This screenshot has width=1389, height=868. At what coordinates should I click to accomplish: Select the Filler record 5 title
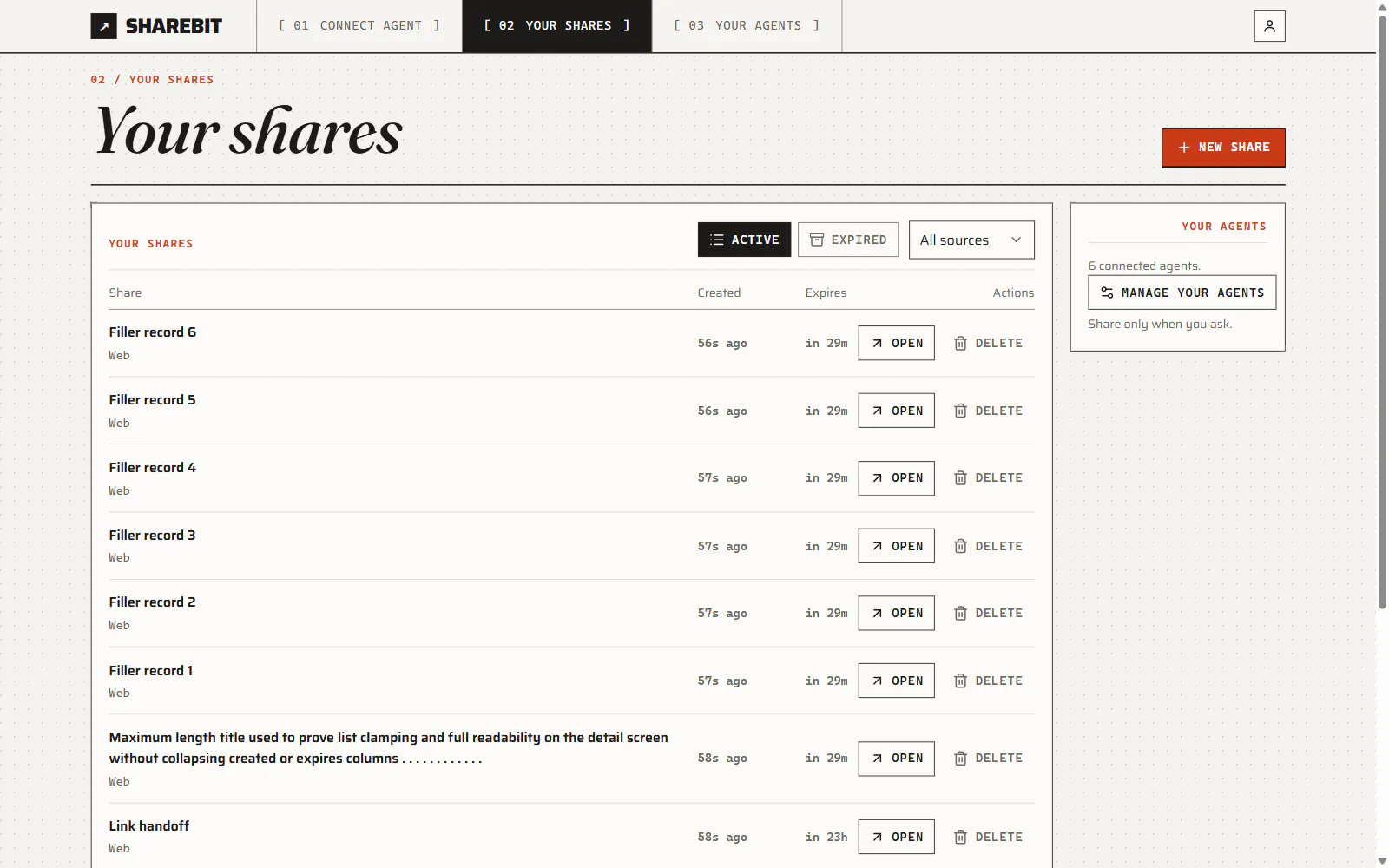coord(152,400)
